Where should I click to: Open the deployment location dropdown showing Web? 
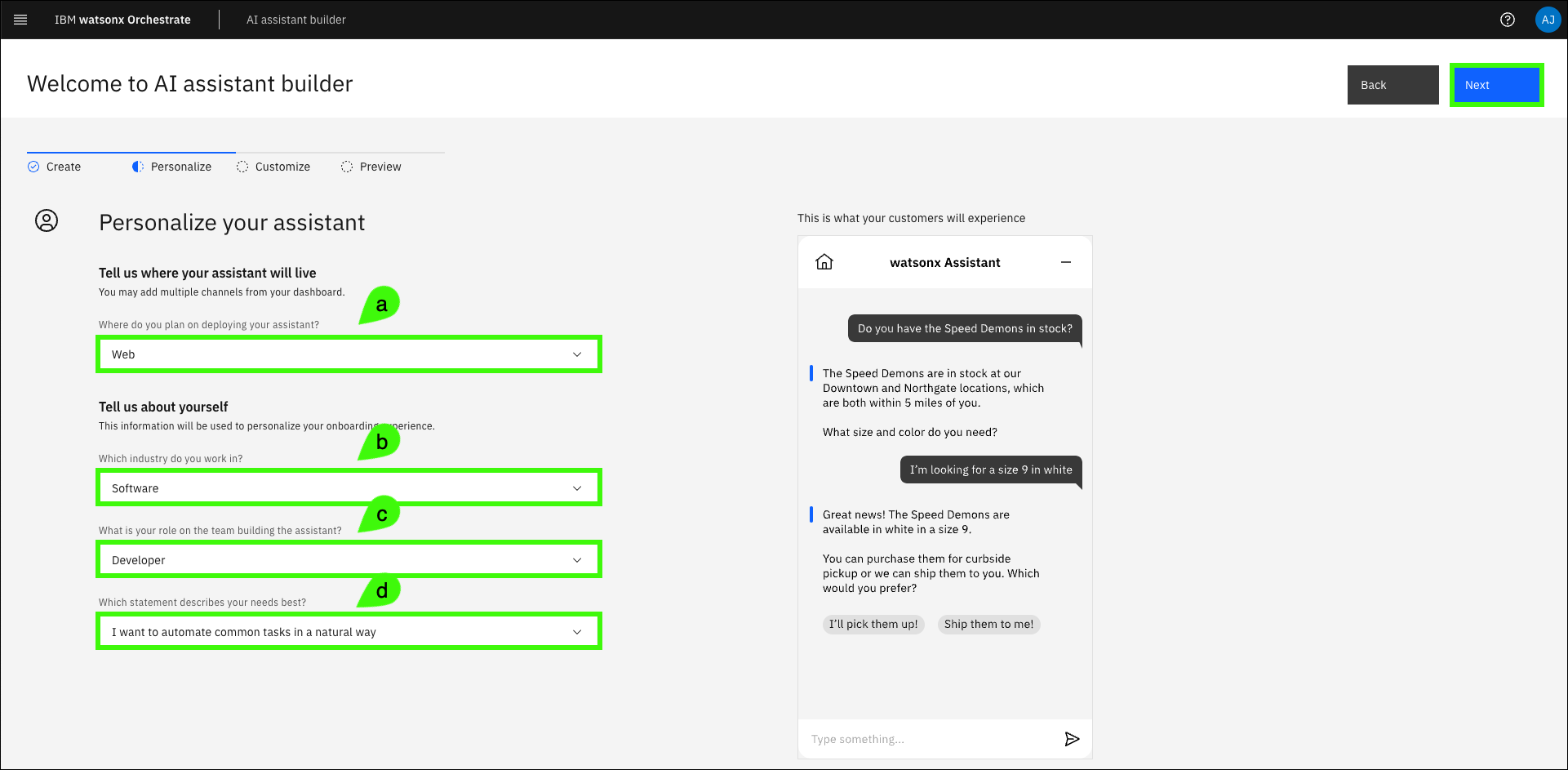tap(349, 354)
